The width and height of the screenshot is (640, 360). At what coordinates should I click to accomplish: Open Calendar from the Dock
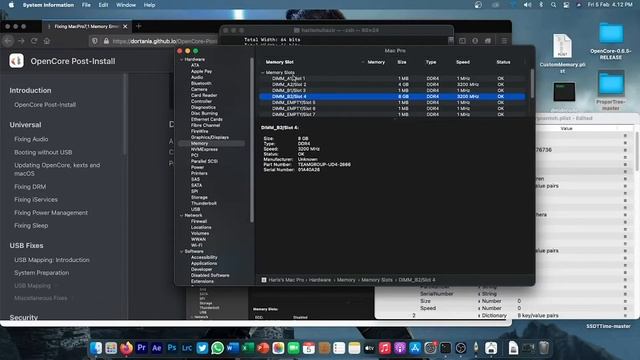[x=309, y=348]
